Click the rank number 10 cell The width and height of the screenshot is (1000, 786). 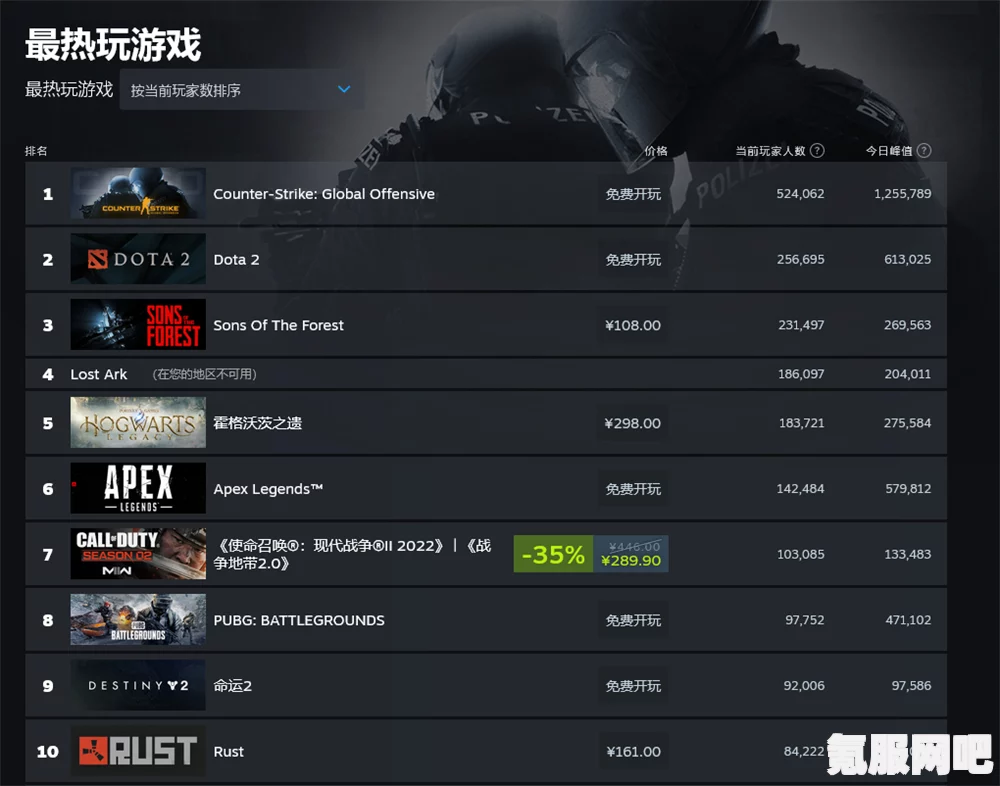coord(48,752)
